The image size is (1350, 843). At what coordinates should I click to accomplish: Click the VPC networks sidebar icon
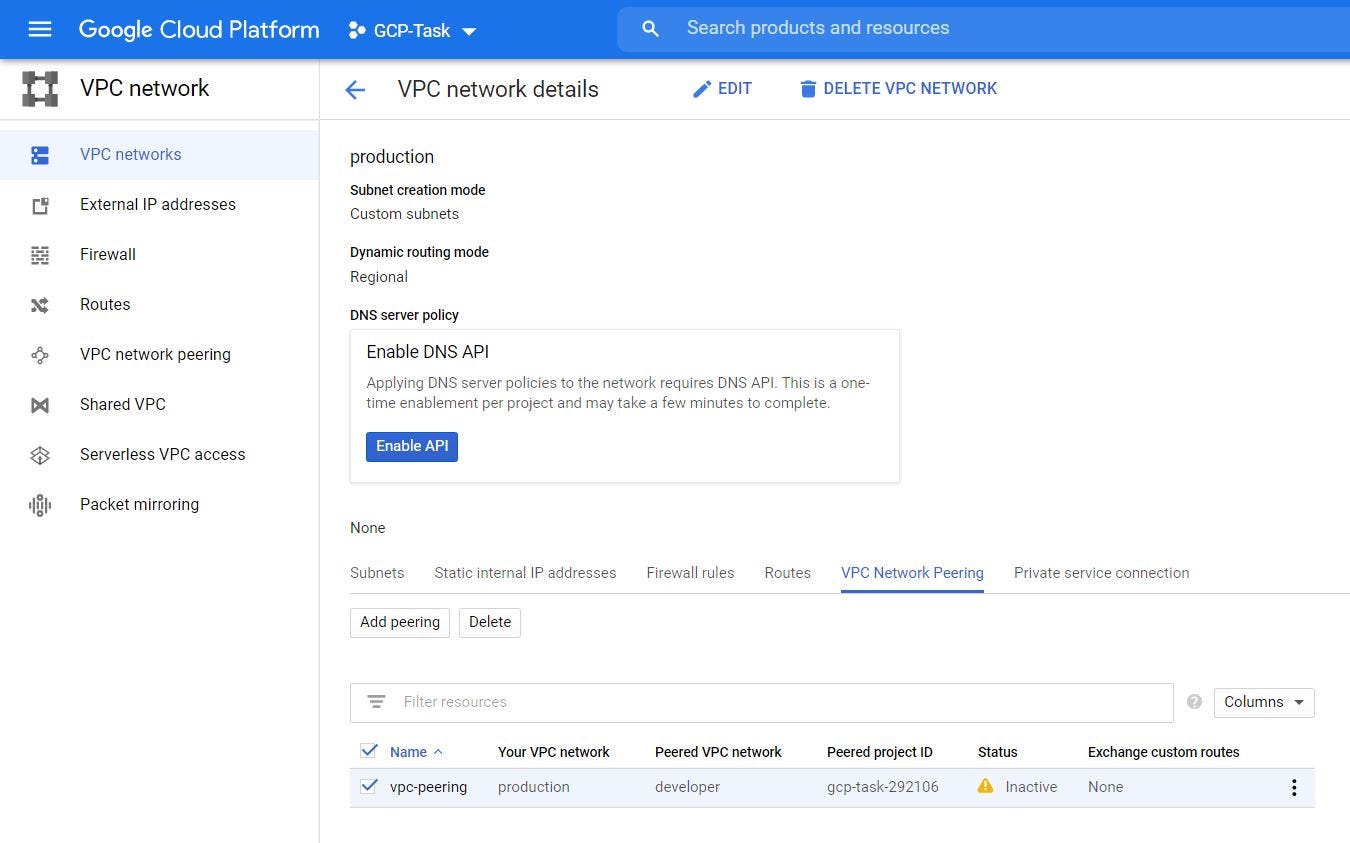pos(40,155)
